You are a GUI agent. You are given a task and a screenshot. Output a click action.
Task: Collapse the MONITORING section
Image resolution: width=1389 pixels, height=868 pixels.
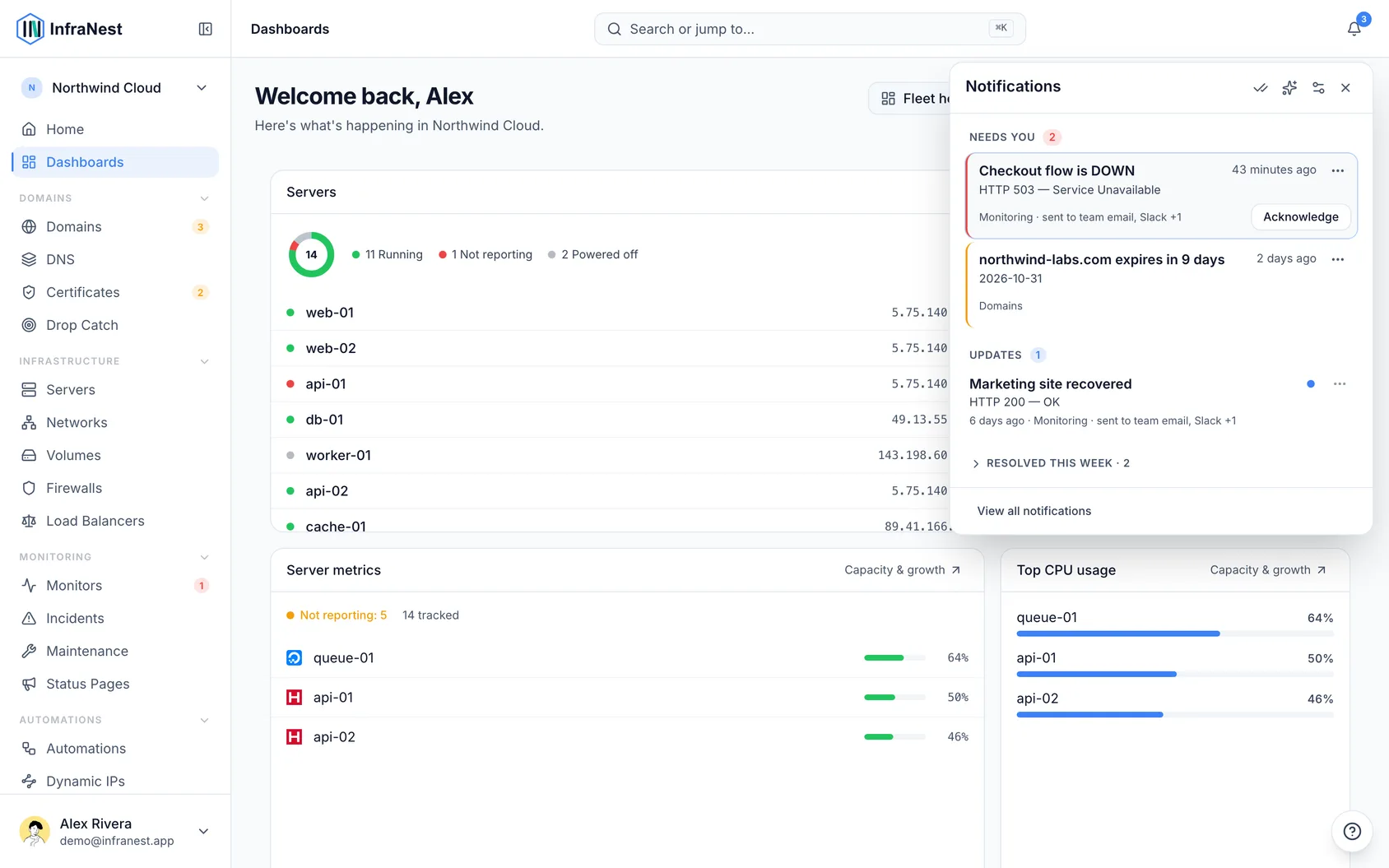click(x=204, y=557)
